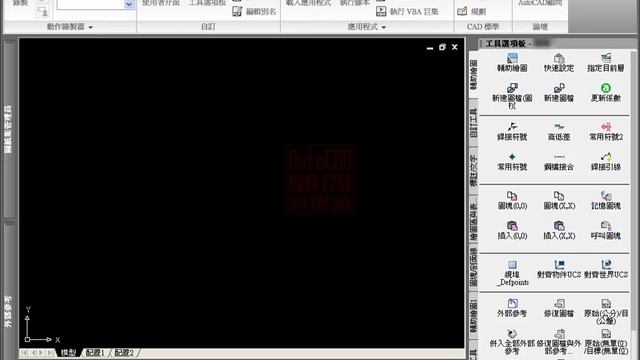The image size is (640, 360).
Task: Pick the 常用符號2 tool
Action: tap(606, 132)
